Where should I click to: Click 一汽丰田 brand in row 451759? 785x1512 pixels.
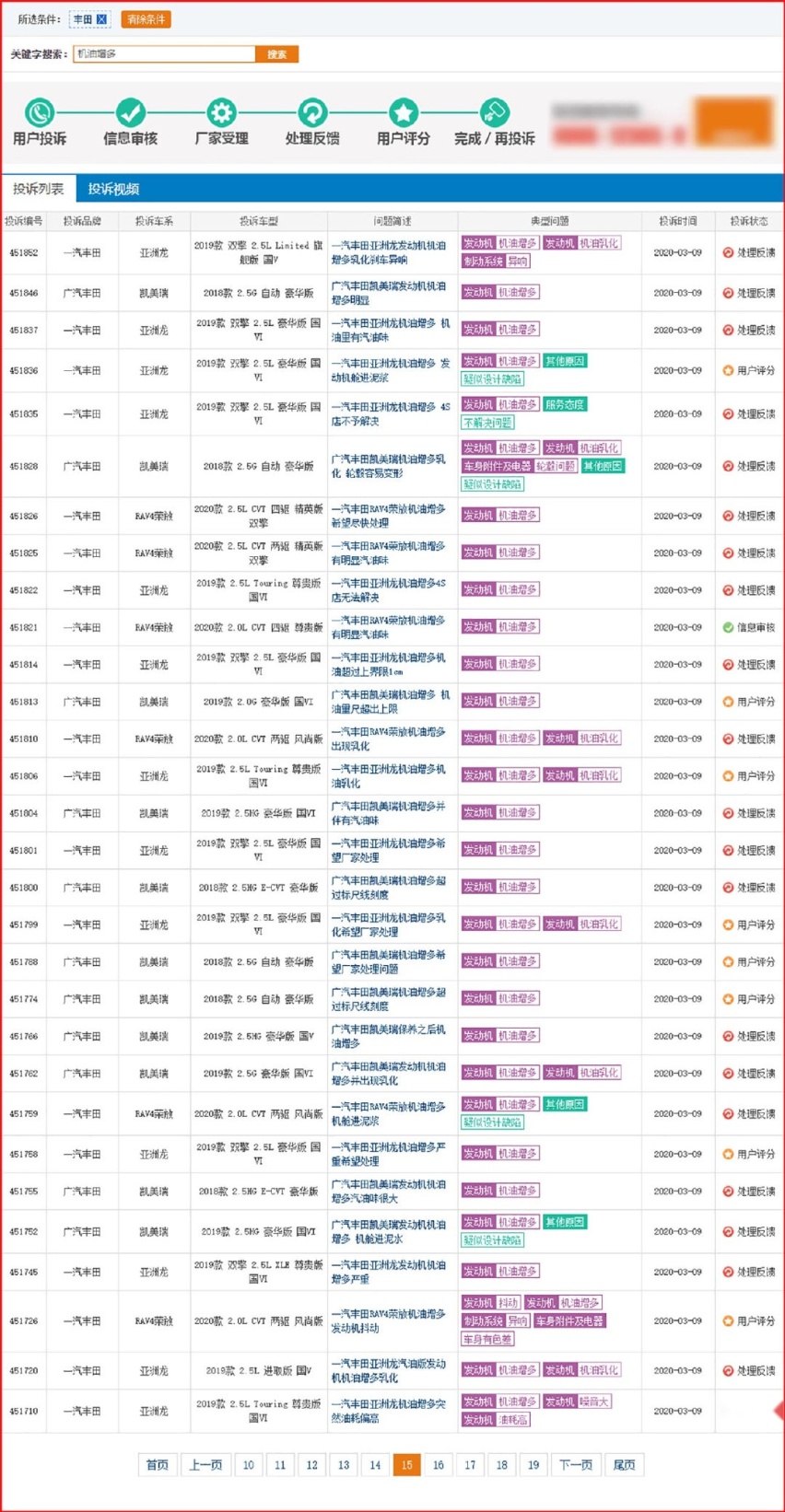[82, 1113]
